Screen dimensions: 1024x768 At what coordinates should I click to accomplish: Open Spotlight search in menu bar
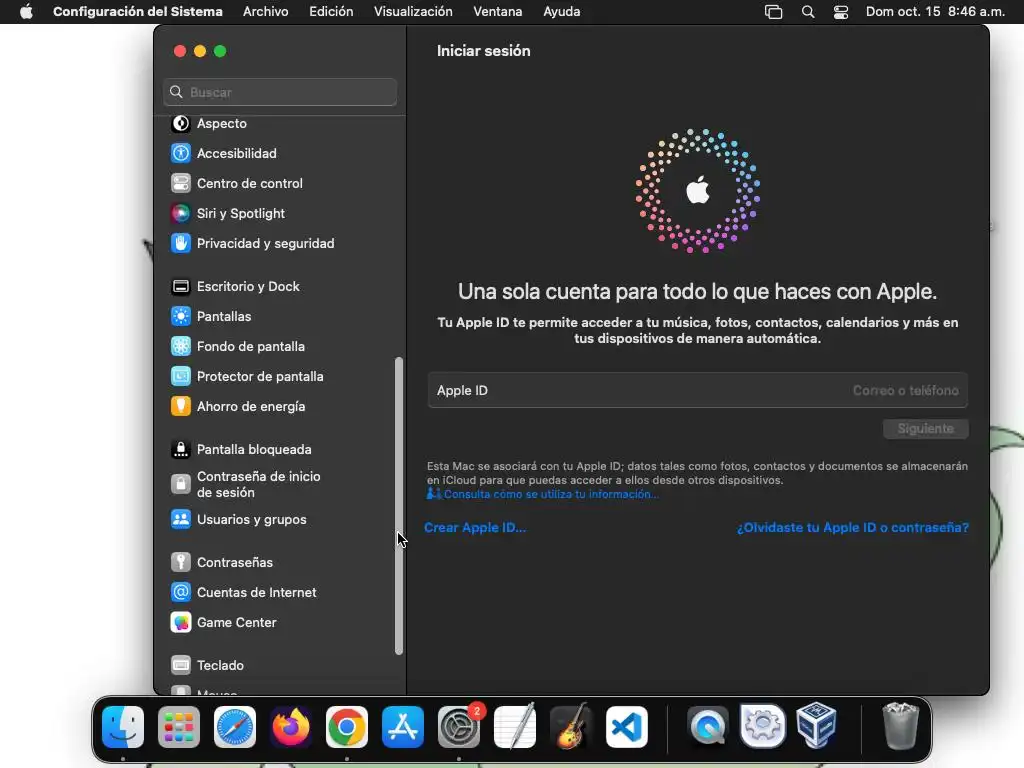click(x=808, y=12)
